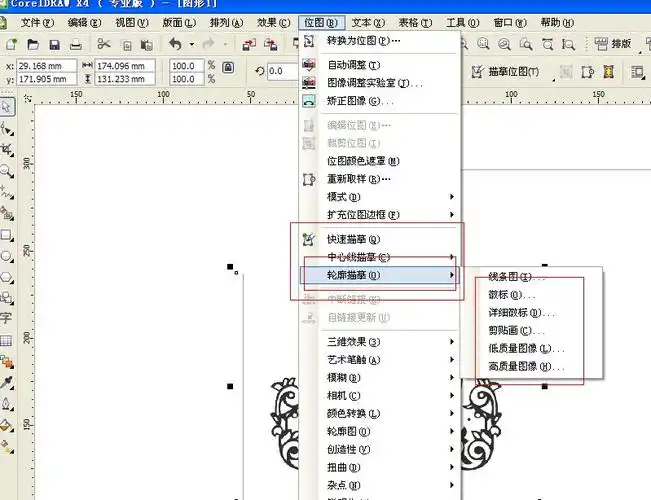
Task: Select the Basic shapes tool
Action: pyautogui.click(x=7, y=297)
